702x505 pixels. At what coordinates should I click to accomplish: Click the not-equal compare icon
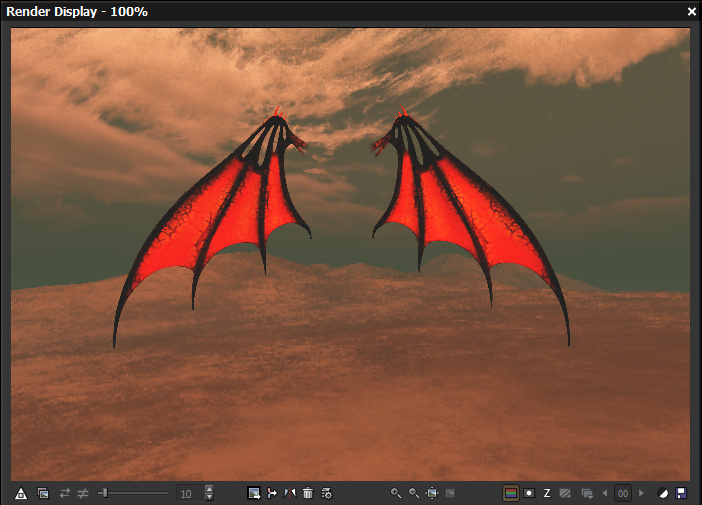click(x=83, y=493)
